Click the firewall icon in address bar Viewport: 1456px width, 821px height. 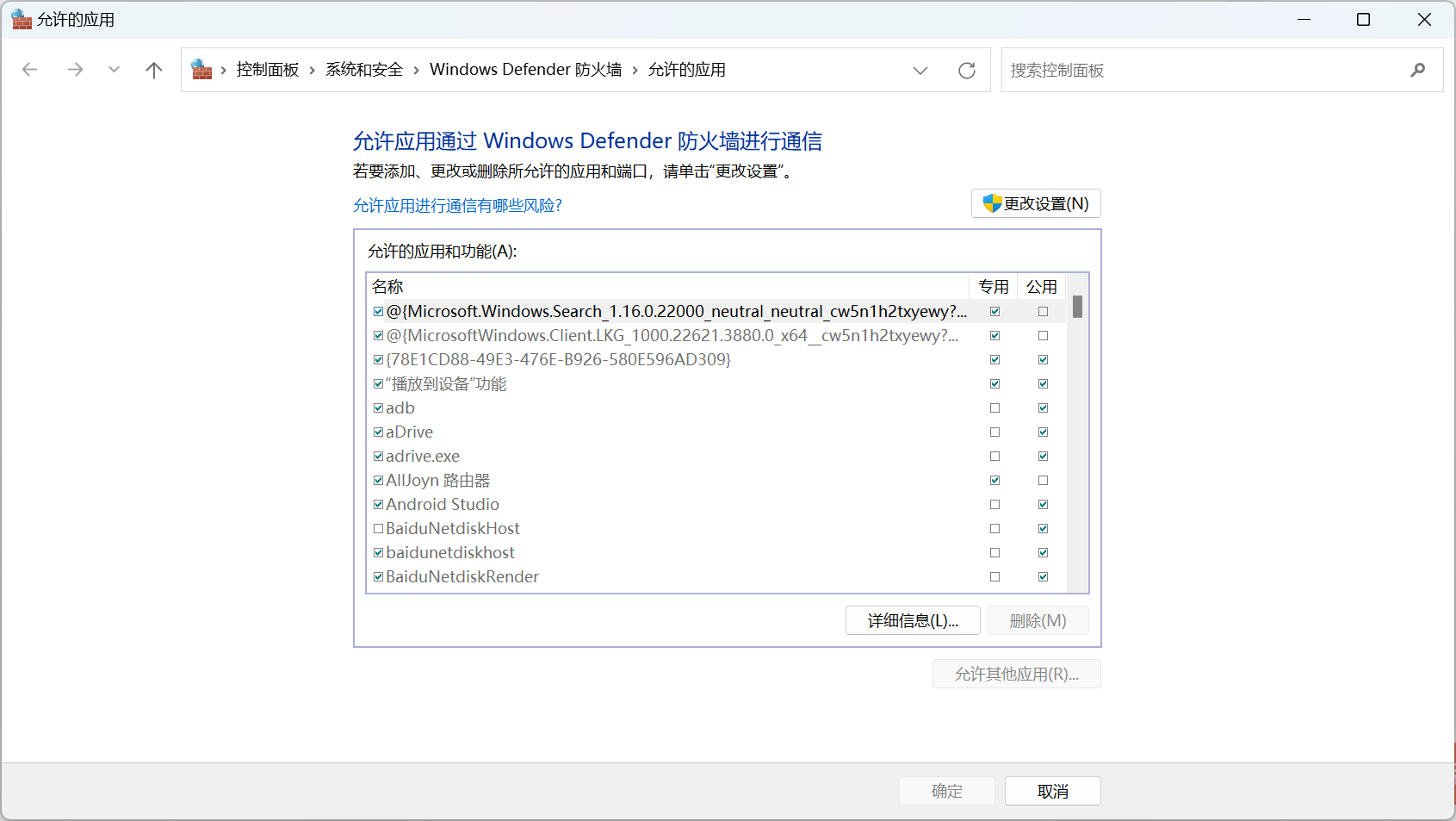click(201, 70)
